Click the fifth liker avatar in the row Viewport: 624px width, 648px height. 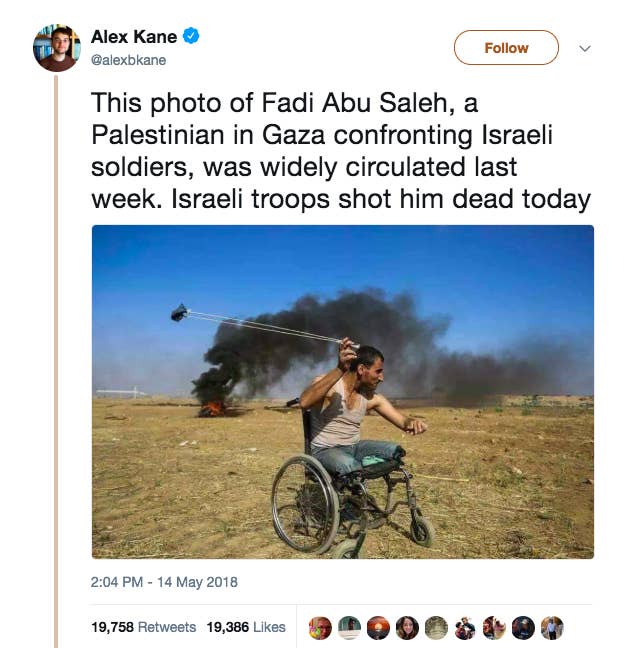tap(436, 627)
